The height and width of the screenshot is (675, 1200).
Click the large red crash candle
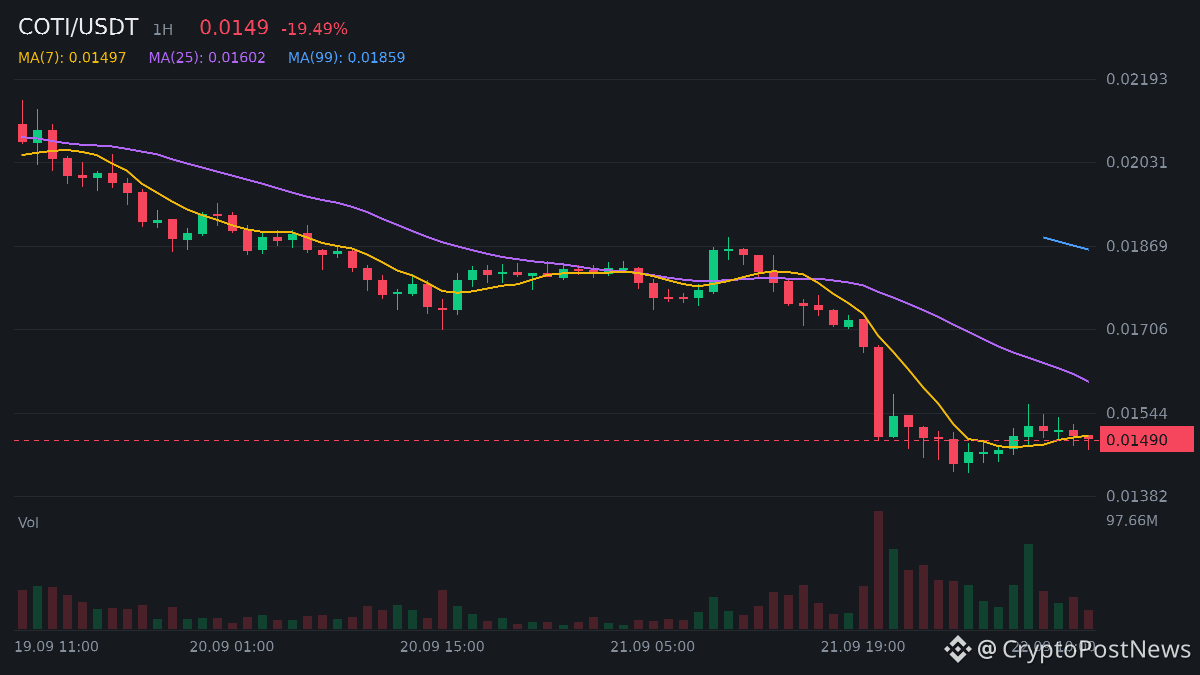878,392
